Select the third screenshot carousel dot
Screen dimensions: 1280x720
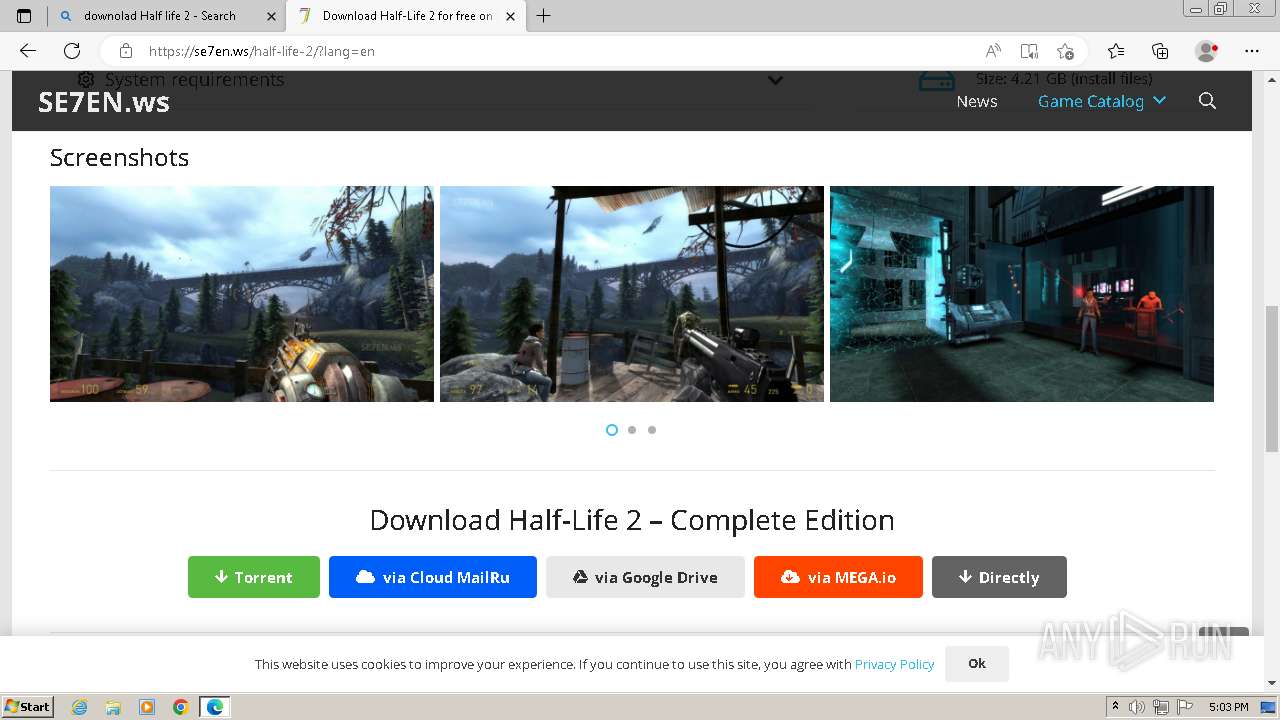652,430
